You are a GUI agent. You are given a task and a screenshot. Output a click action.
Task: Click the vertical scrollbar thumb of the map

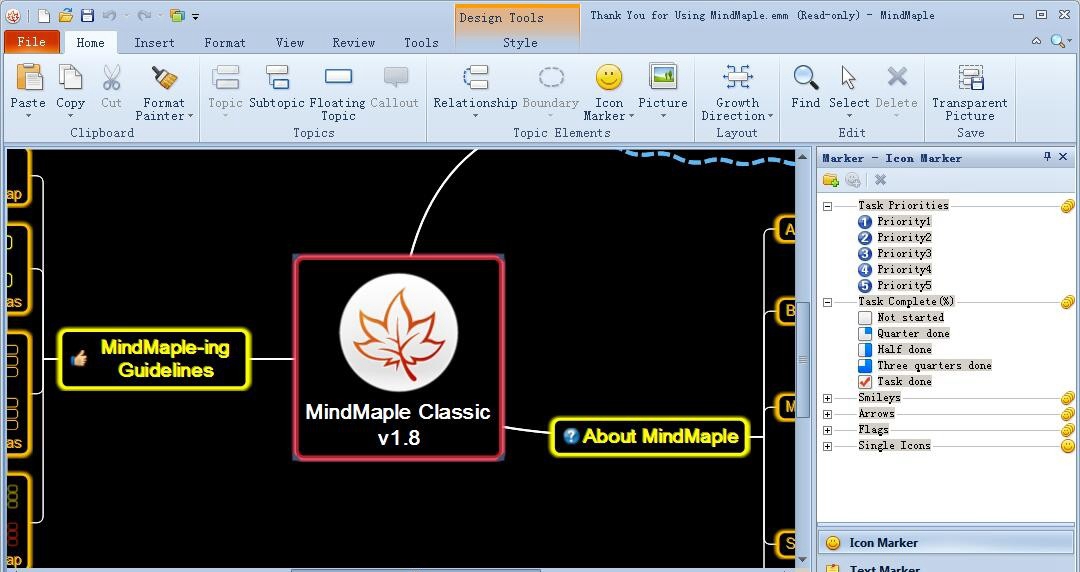click(802, 360)
